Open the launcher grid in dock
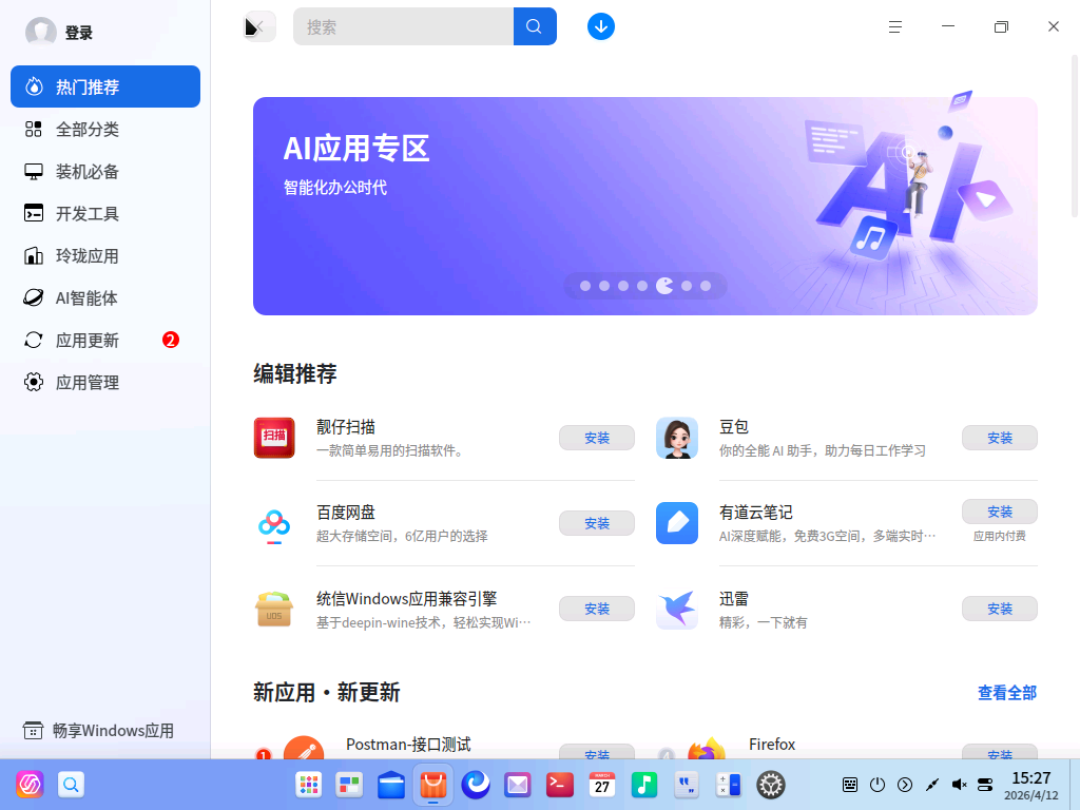 309,785
